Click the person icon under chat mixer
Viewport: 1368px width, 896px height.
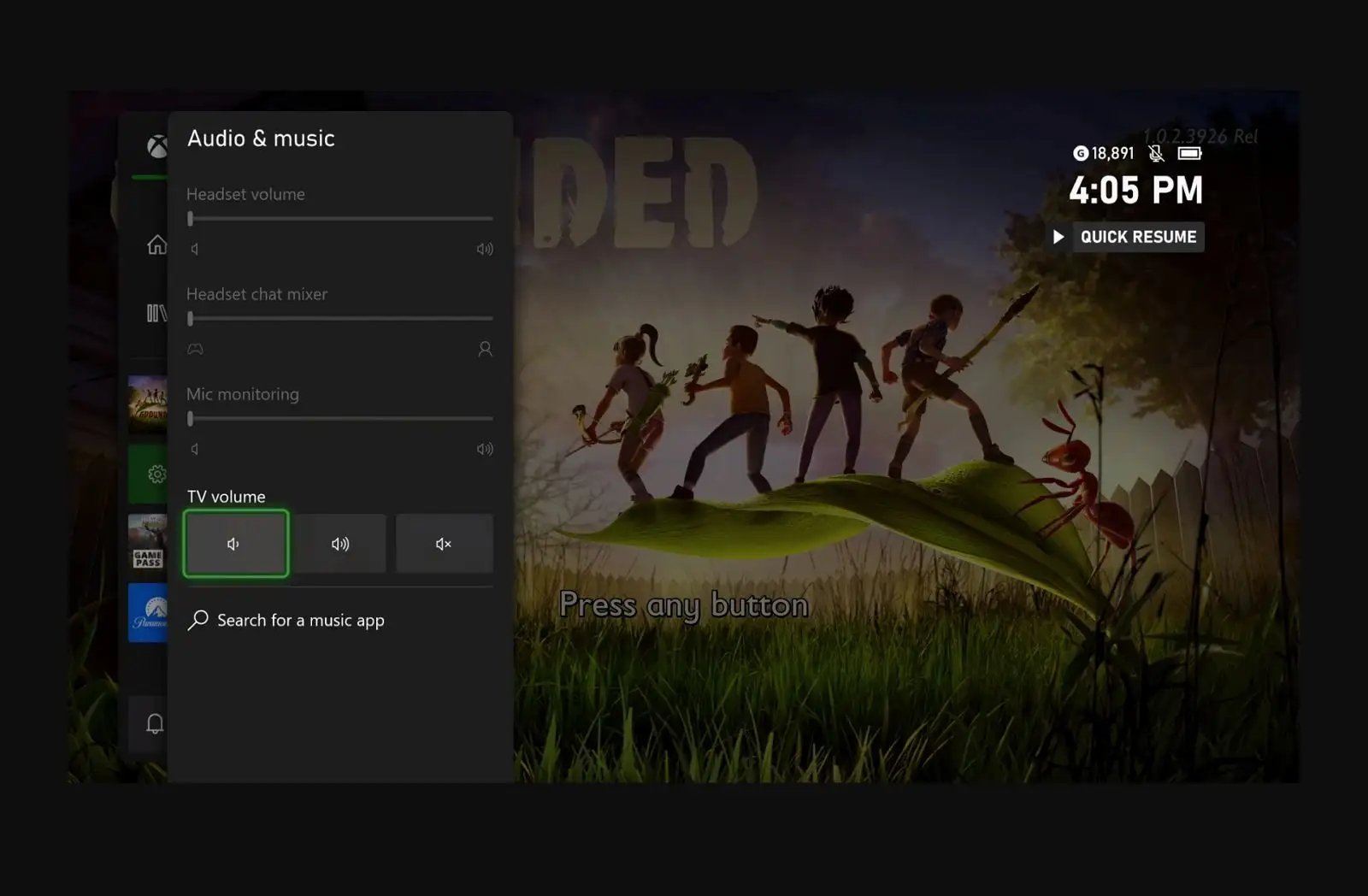485,349
